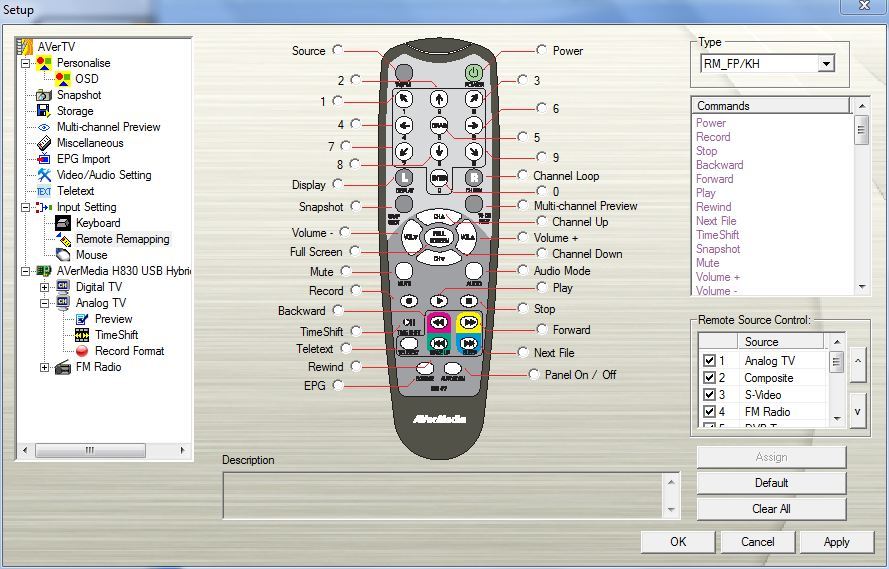
Task: Collapse the Analog TV tree node
Action: tap(44, 303)
